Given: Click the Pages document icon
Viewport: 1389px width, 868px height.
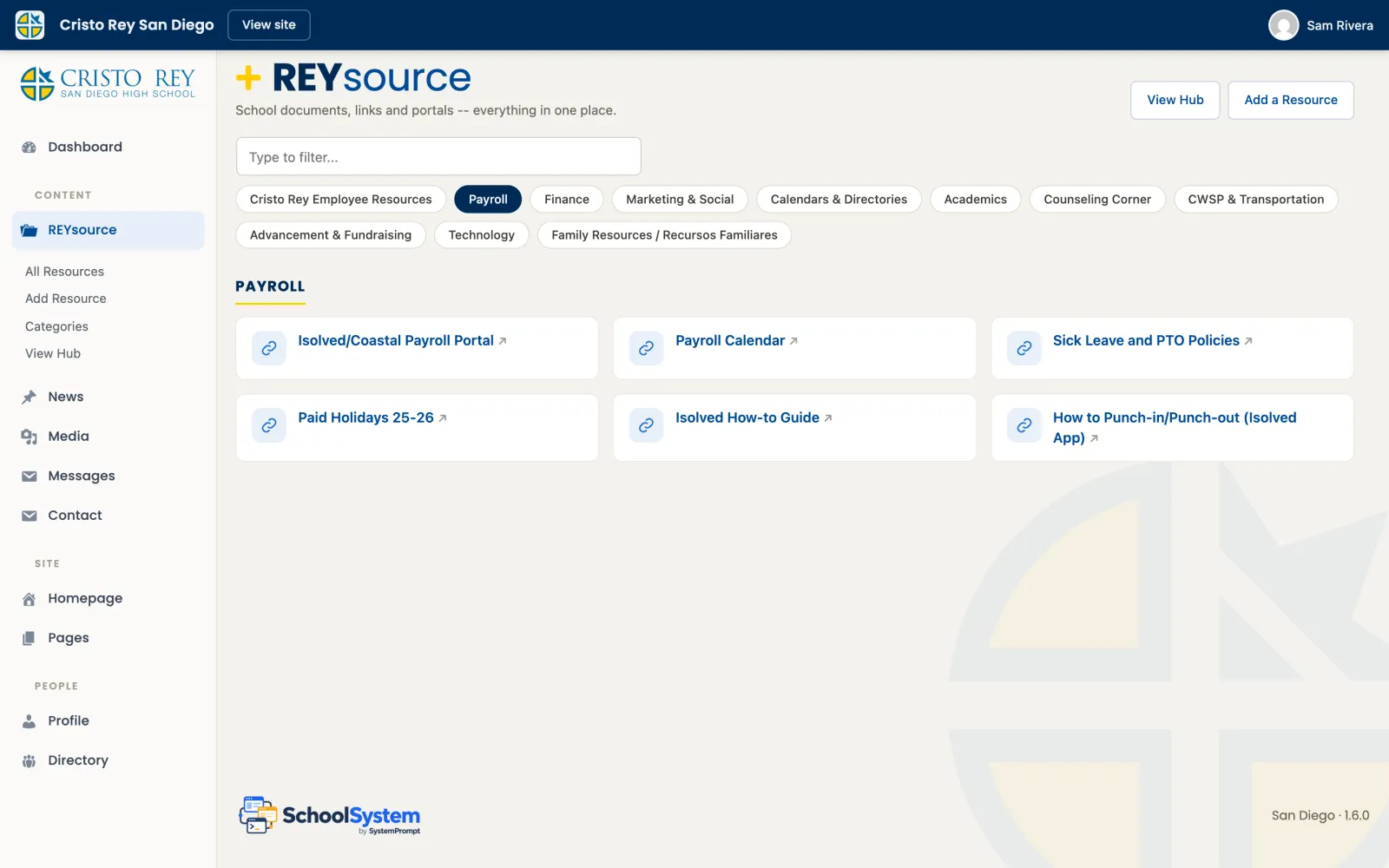Looking at the screenshot, I should (30, 638).
